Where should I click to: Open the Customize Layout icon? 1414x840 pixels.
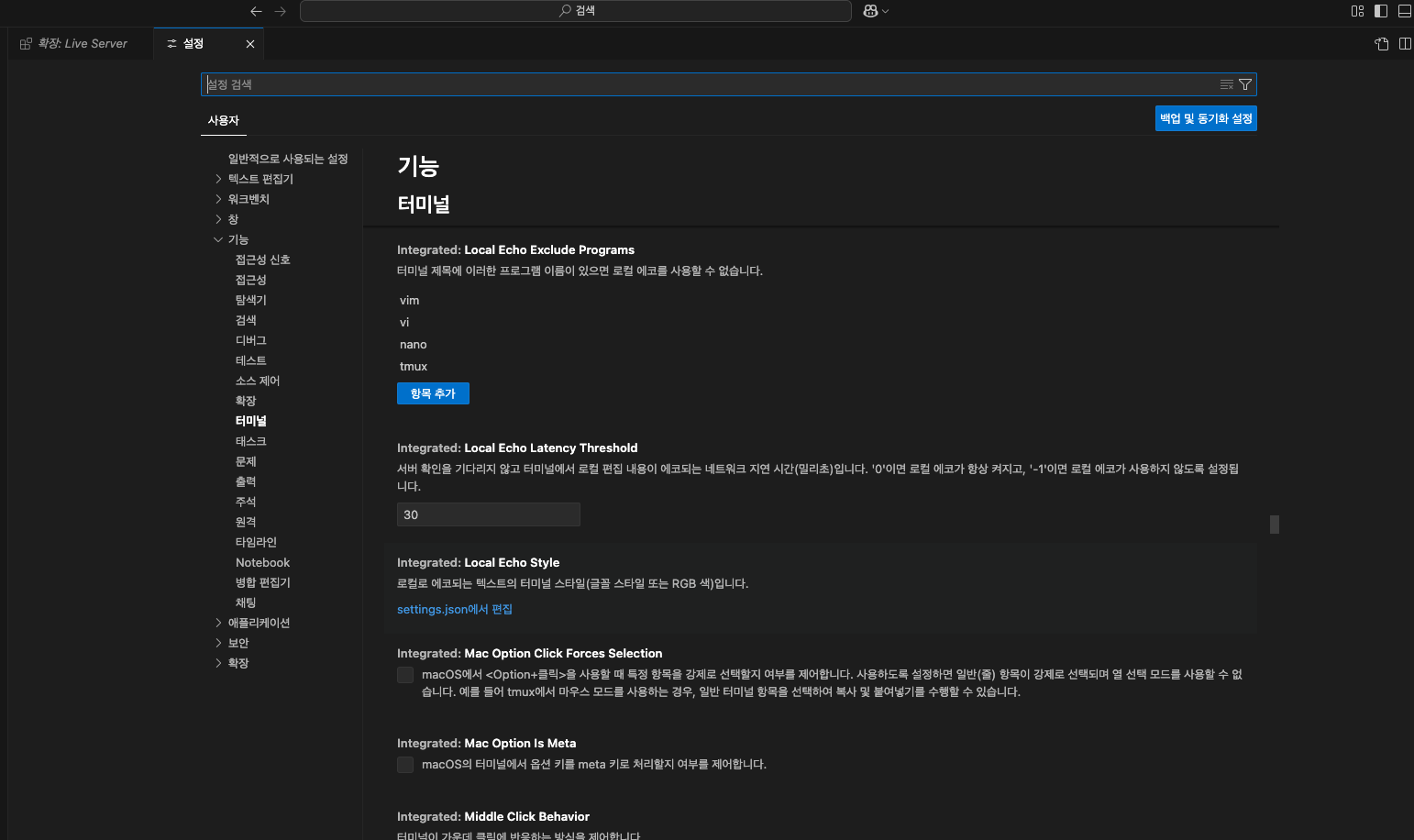1357,11
